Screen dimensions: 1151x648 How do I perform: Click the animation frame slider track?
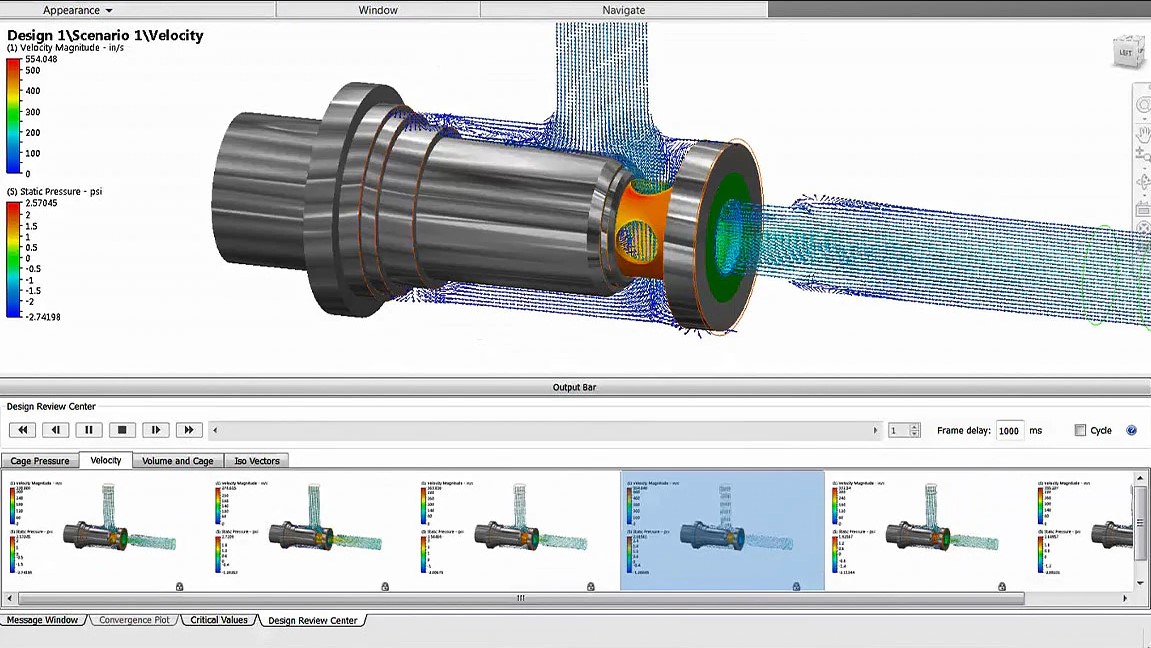click(545, 430)
